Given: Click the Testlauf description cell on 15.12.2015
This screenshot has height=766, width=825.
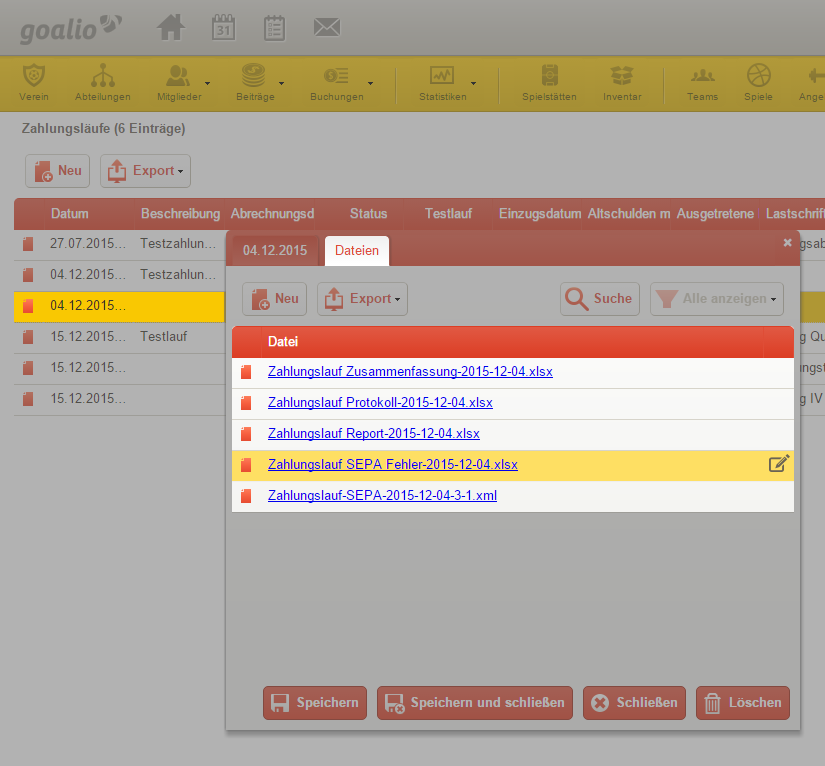Looking at the screenshot, I should tap(164, 337).
